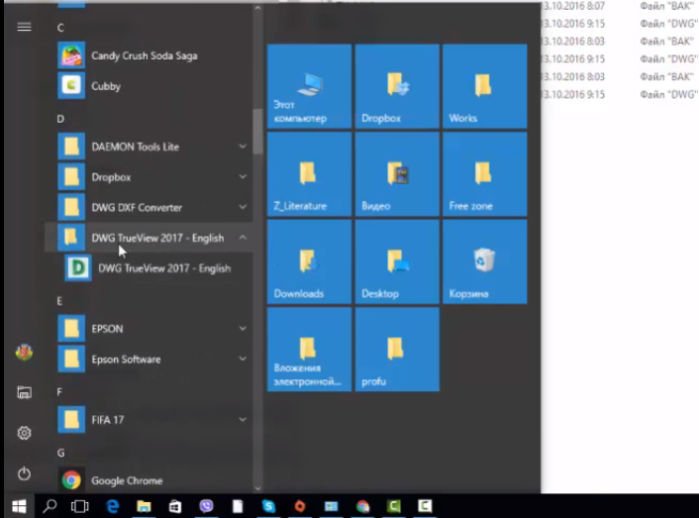Expand DWG DXF Converter chevron

(x=243, y=207)
